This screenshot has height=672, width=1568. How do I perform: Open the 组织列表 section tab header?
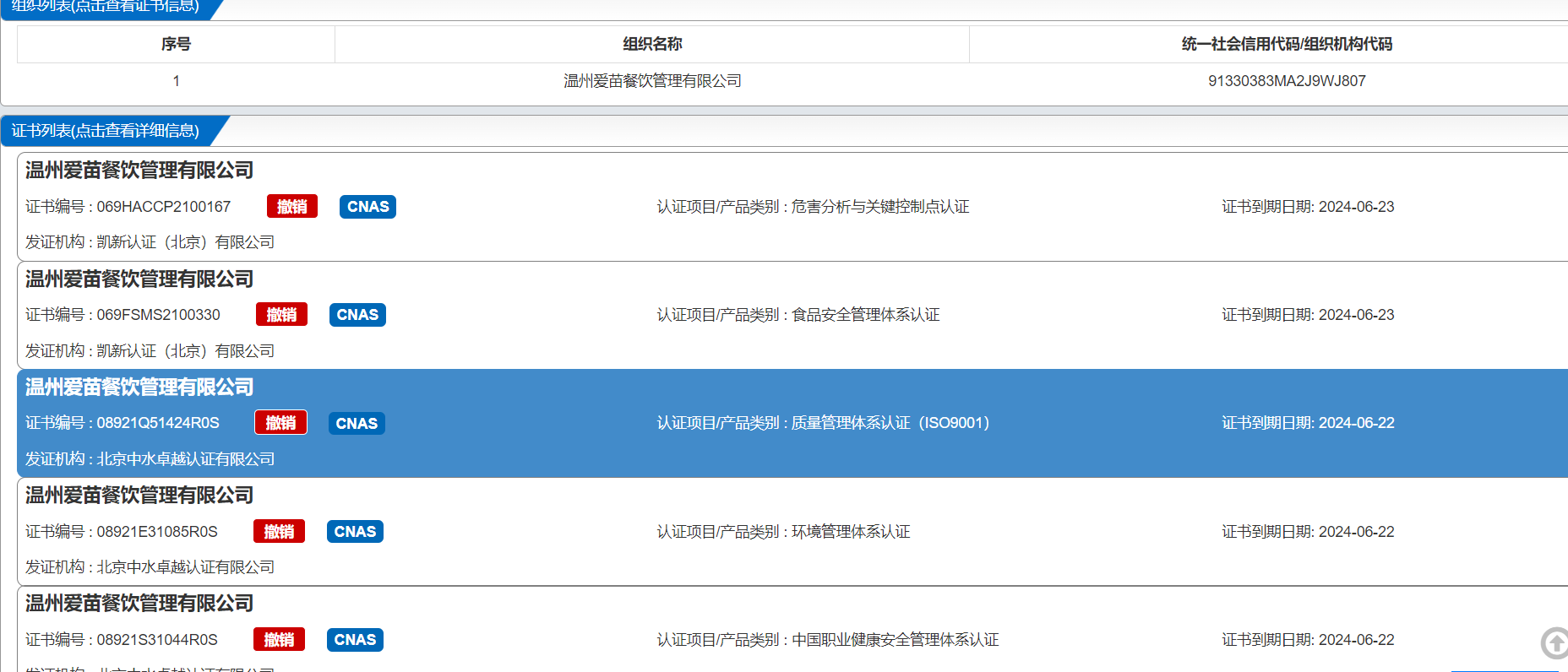click(x=106, y=8)
